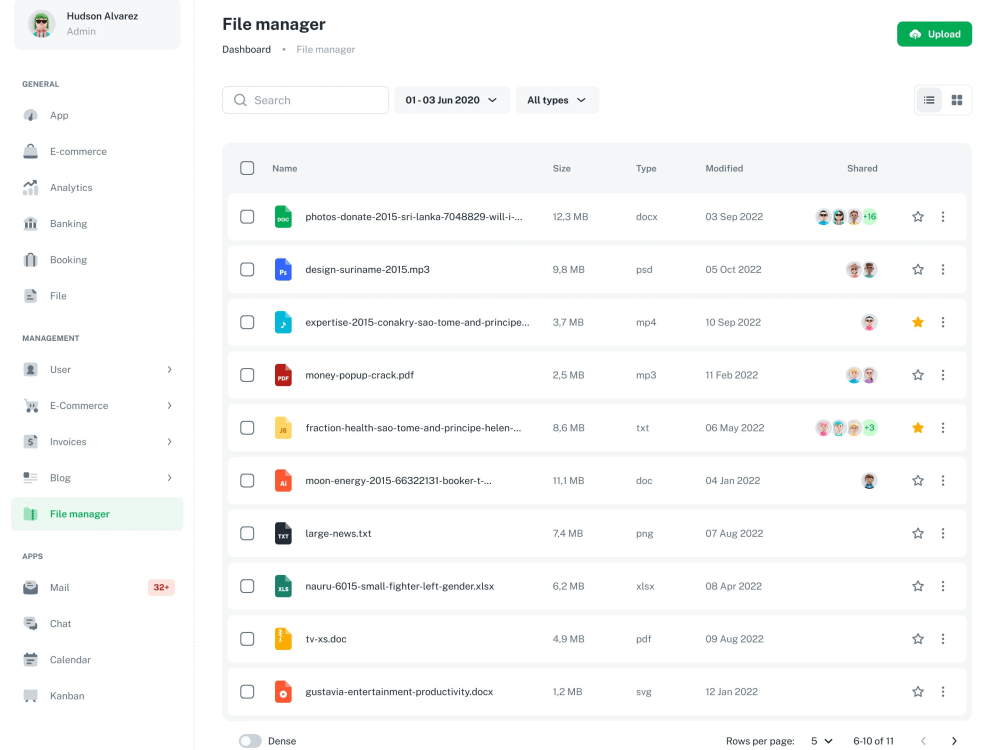
Task: Open Mail in the sidebar
Action: point(97,587)
